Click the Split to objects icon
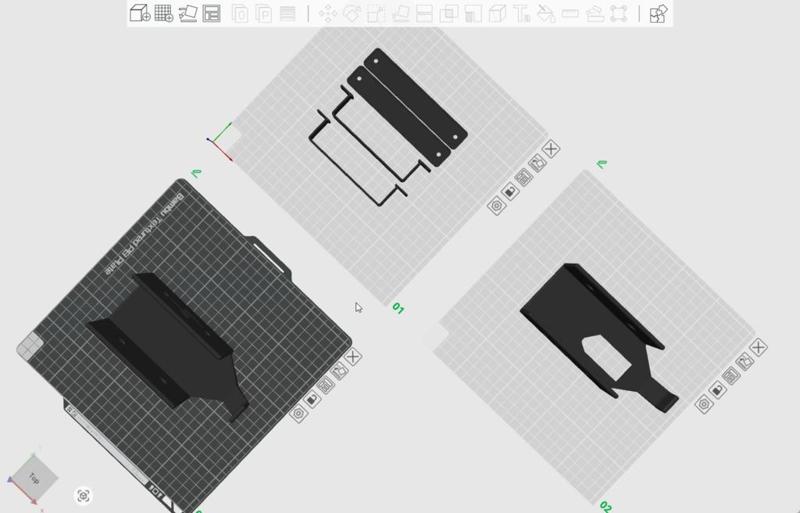Image resolution: width=800 pixels, height=513 pixels. point(239,13)
